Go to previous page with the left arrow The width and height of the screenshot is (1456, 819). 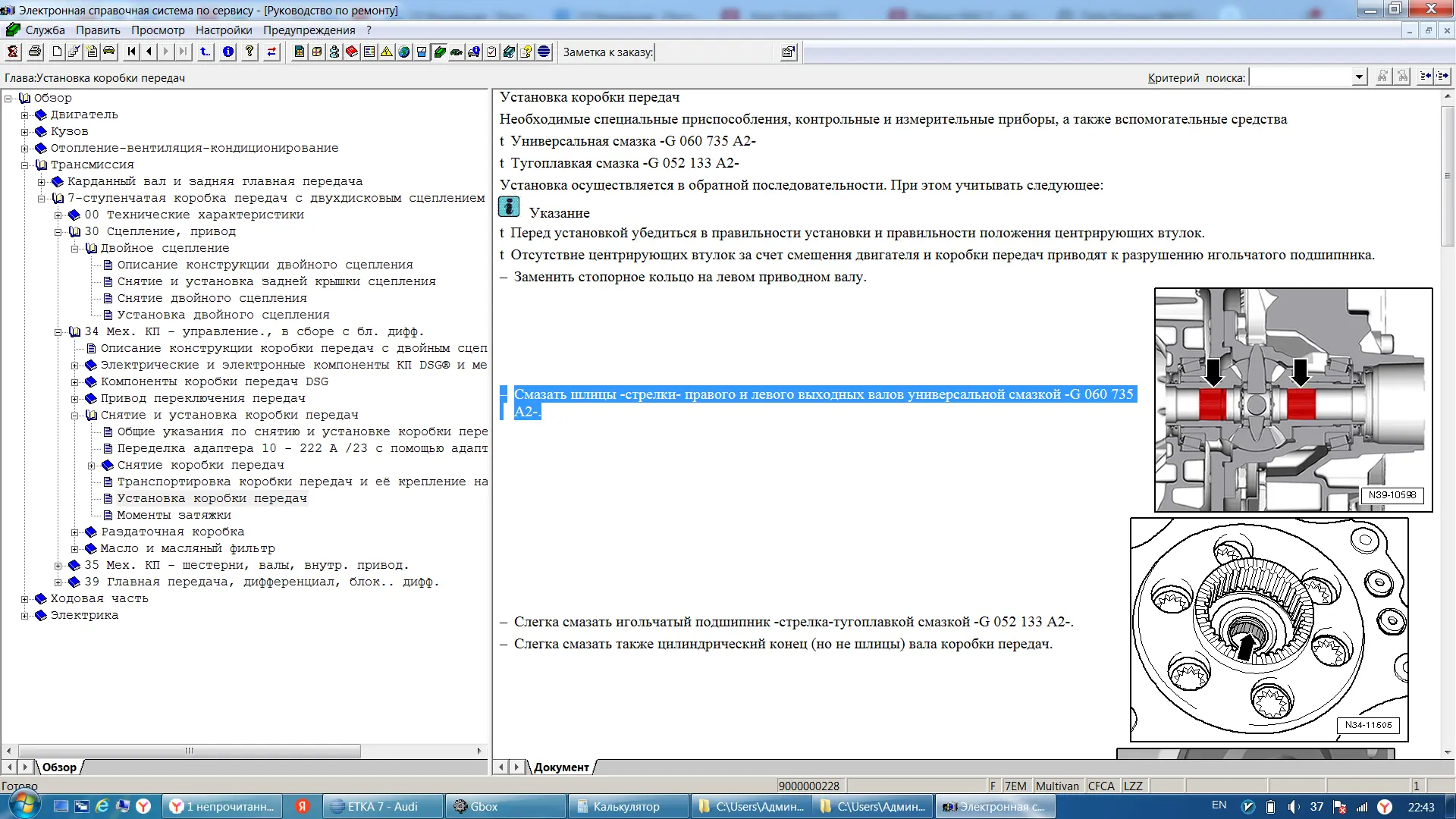(149, 52)
